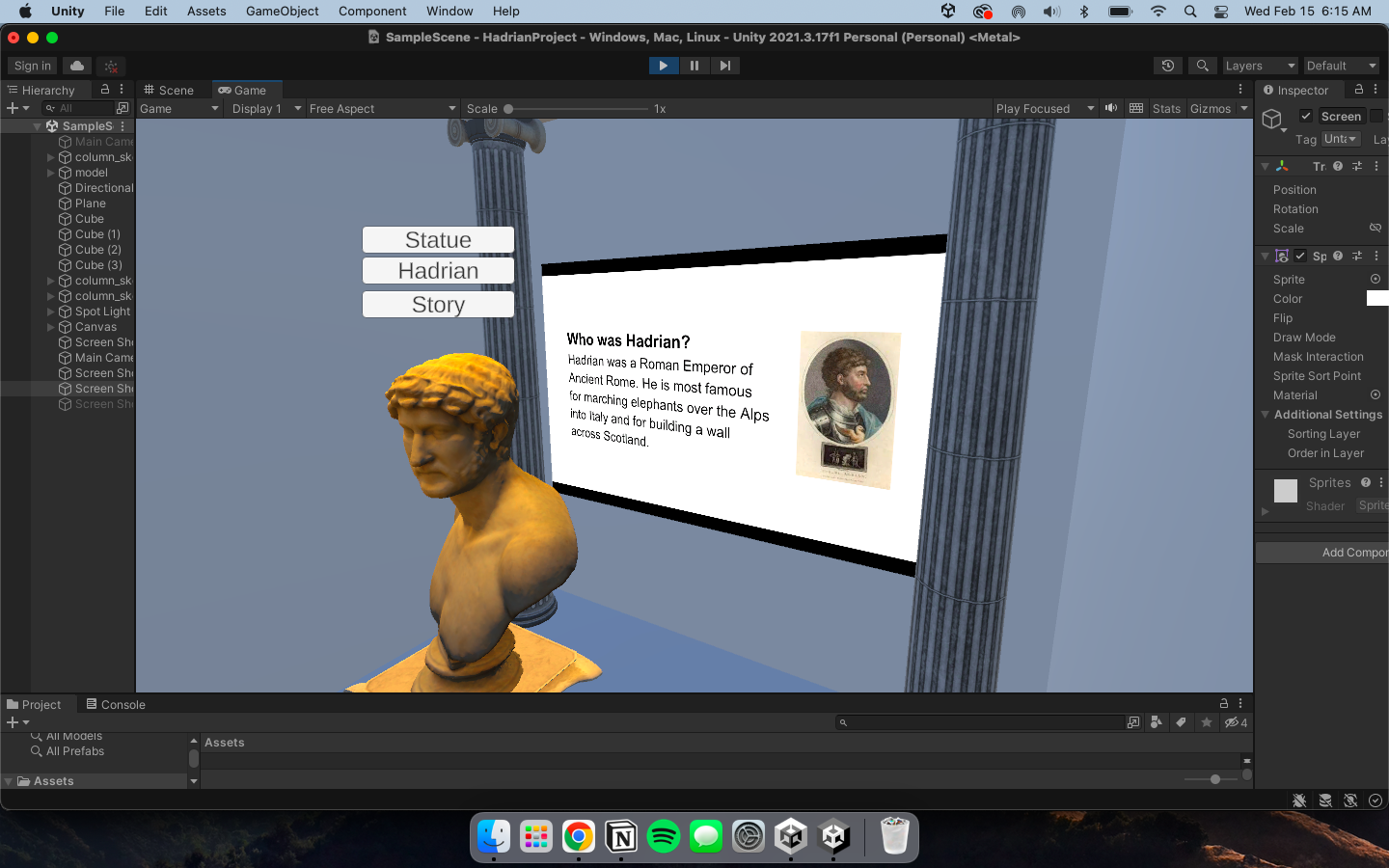Expand the Spot Light object in Hierarchy

point(51,312)
